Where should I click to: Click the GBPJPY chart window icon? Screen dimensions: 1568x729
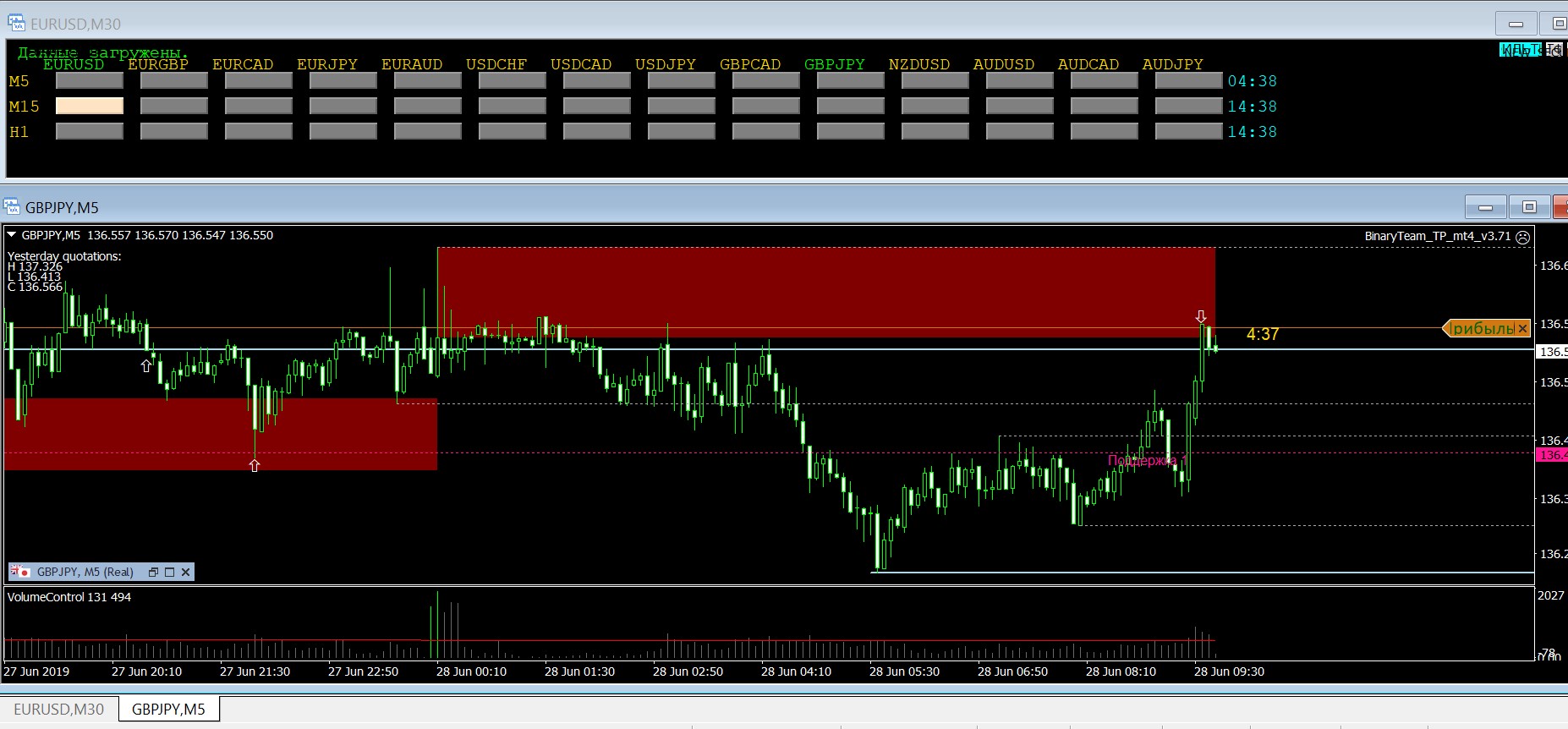(x=12, y=207)
